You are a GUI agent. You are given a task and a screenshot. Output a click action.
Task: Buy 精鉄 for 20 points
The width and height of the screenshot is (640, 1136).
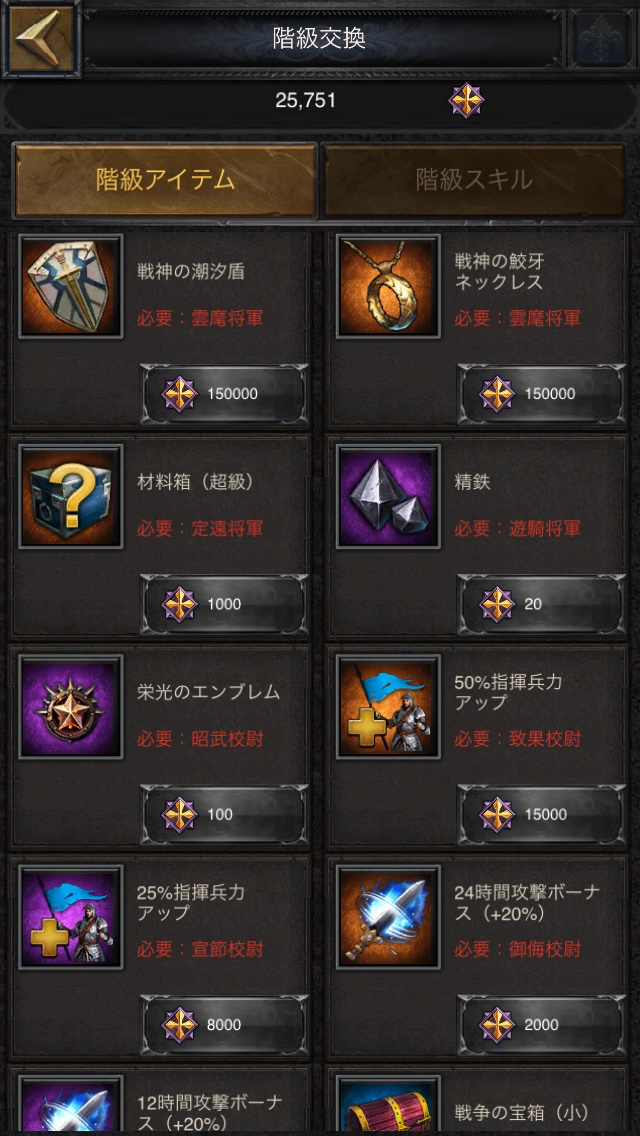click(x=541, y=604)
